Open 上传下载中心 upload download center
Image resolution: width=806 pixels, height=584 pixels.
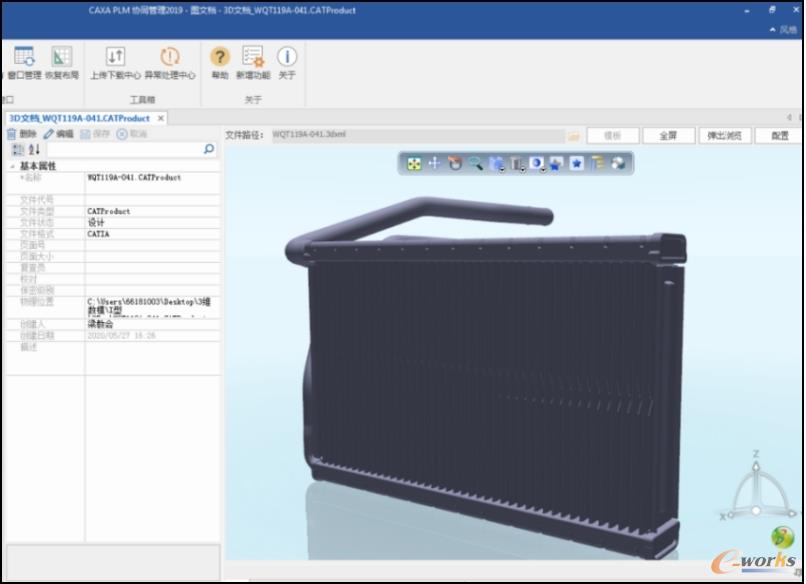115,63
